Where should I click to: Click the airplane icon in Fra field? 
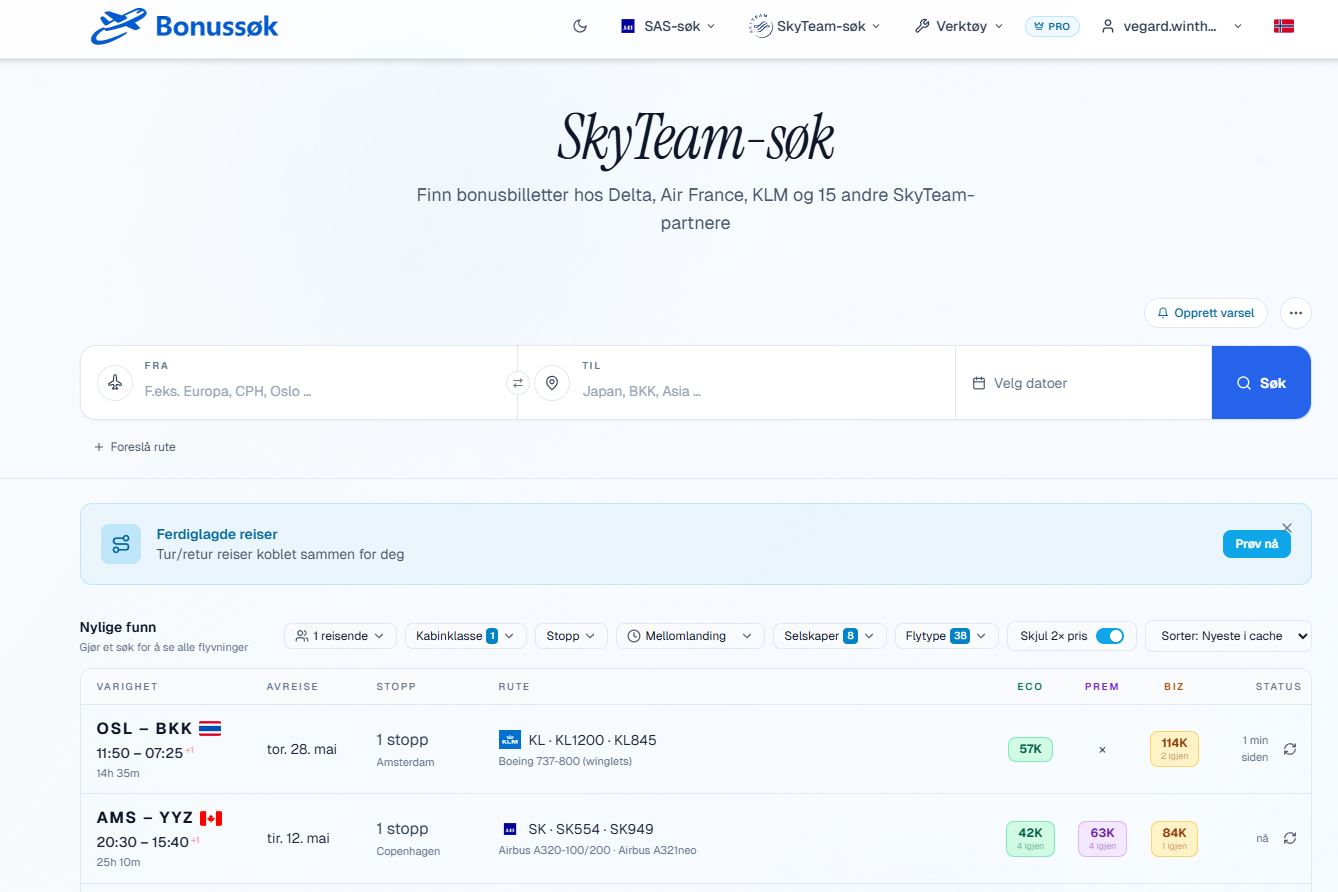(x=115, y=383)
